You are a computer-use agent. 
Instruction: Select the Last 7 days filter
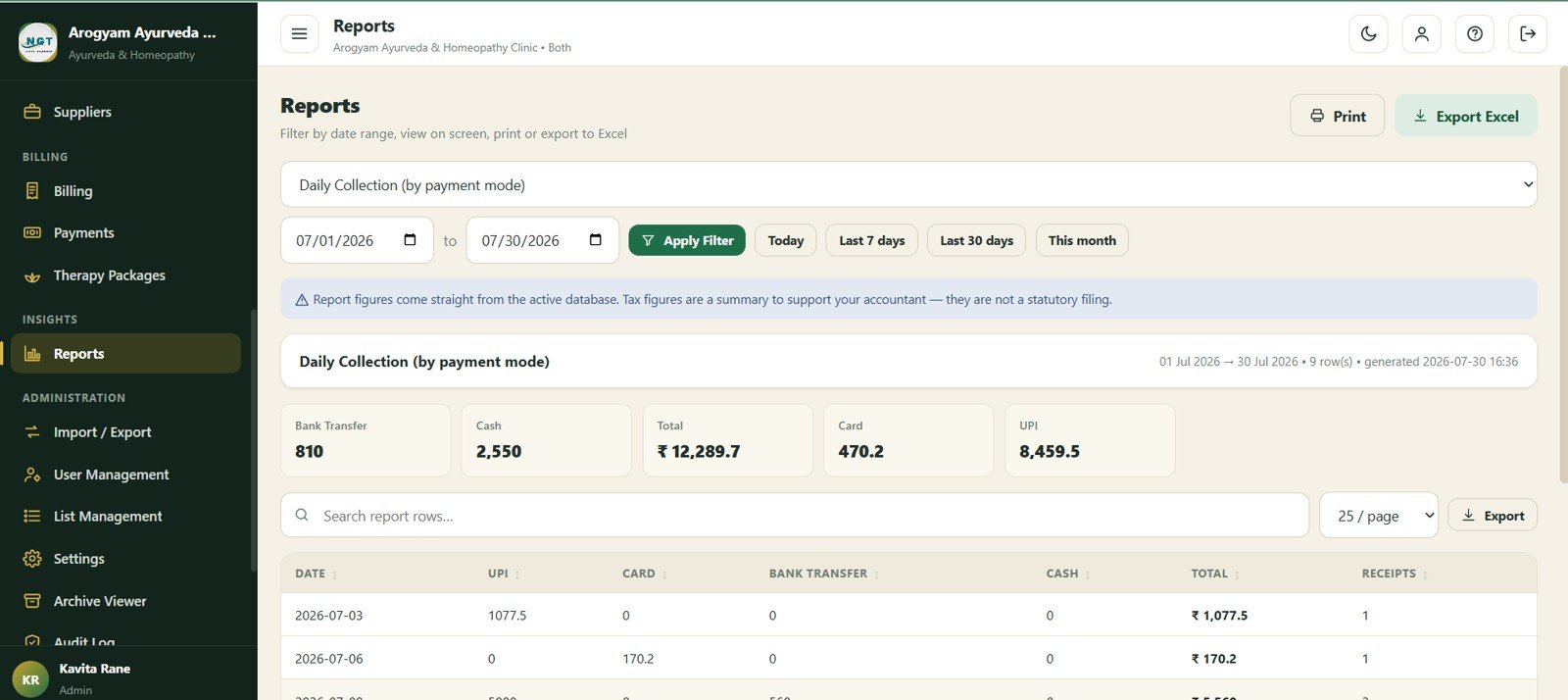pyautogui.click(x=871, y=240)
